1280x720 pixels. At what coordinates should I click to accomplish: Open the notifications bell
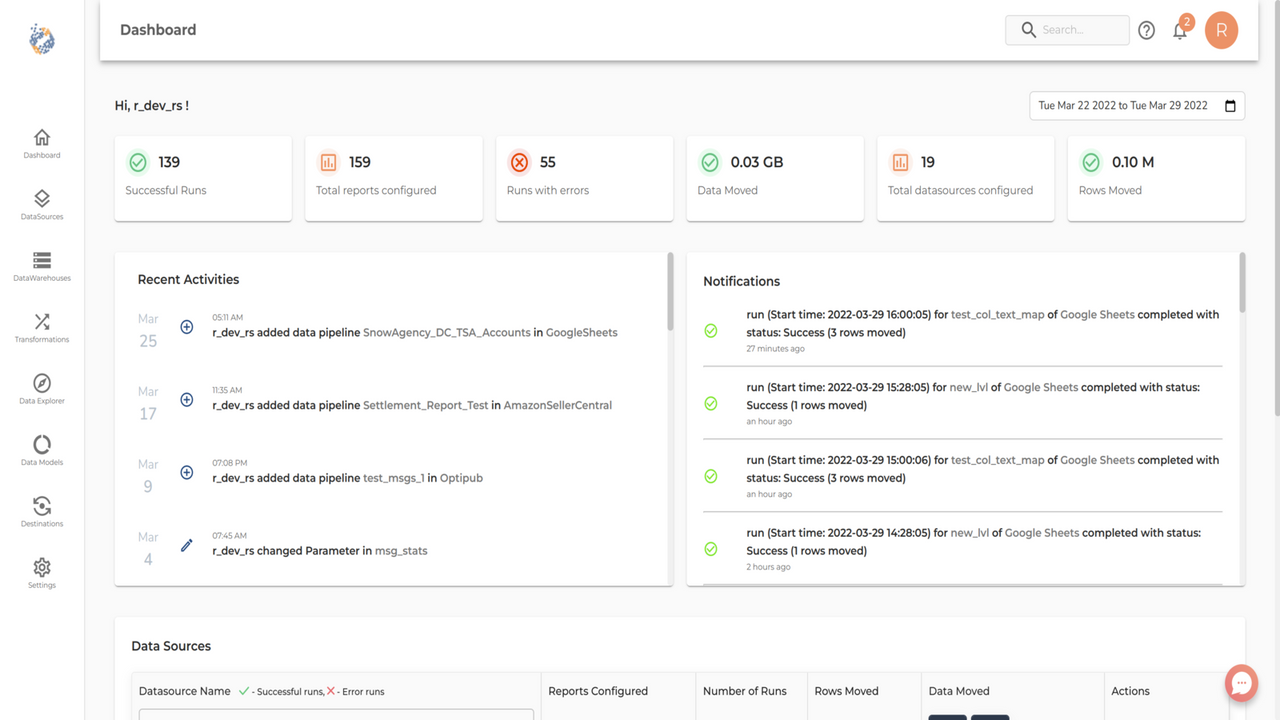pos(1180,31)
